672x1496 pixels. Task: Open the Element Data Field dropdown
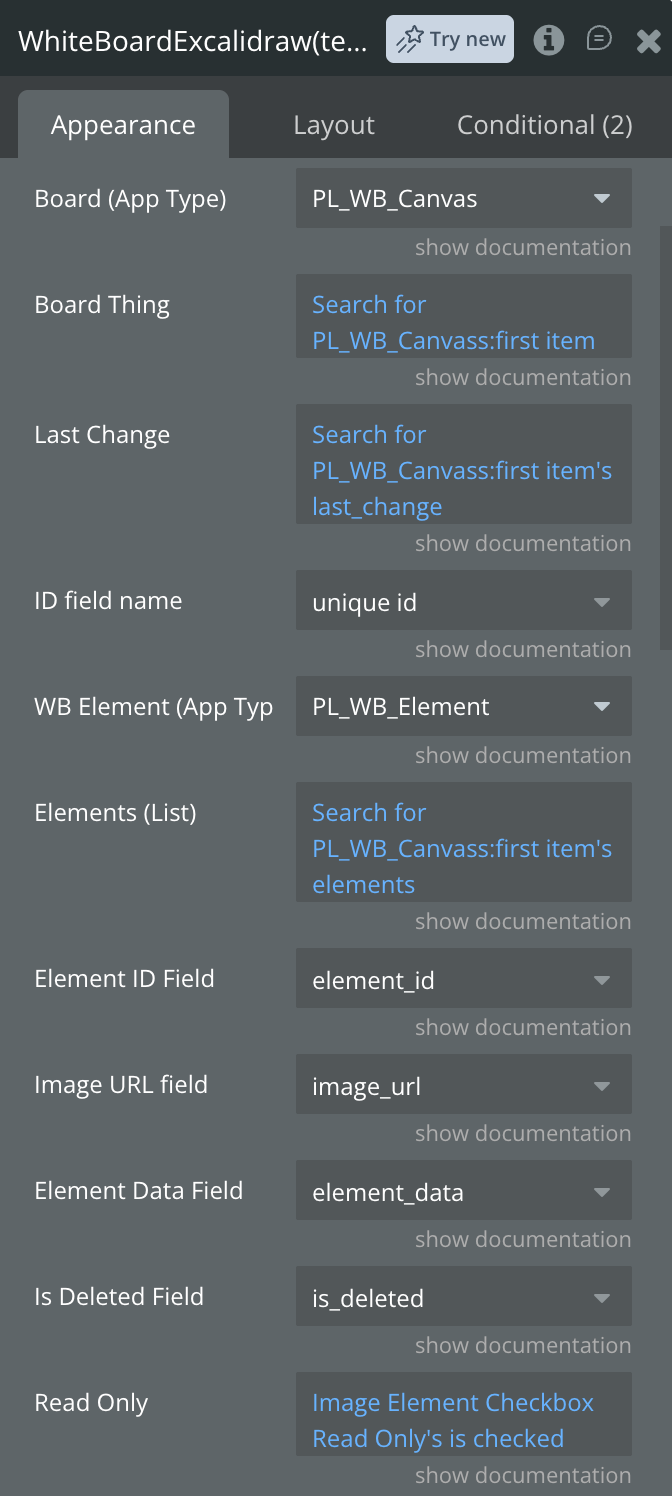[x=464, y=1191]
